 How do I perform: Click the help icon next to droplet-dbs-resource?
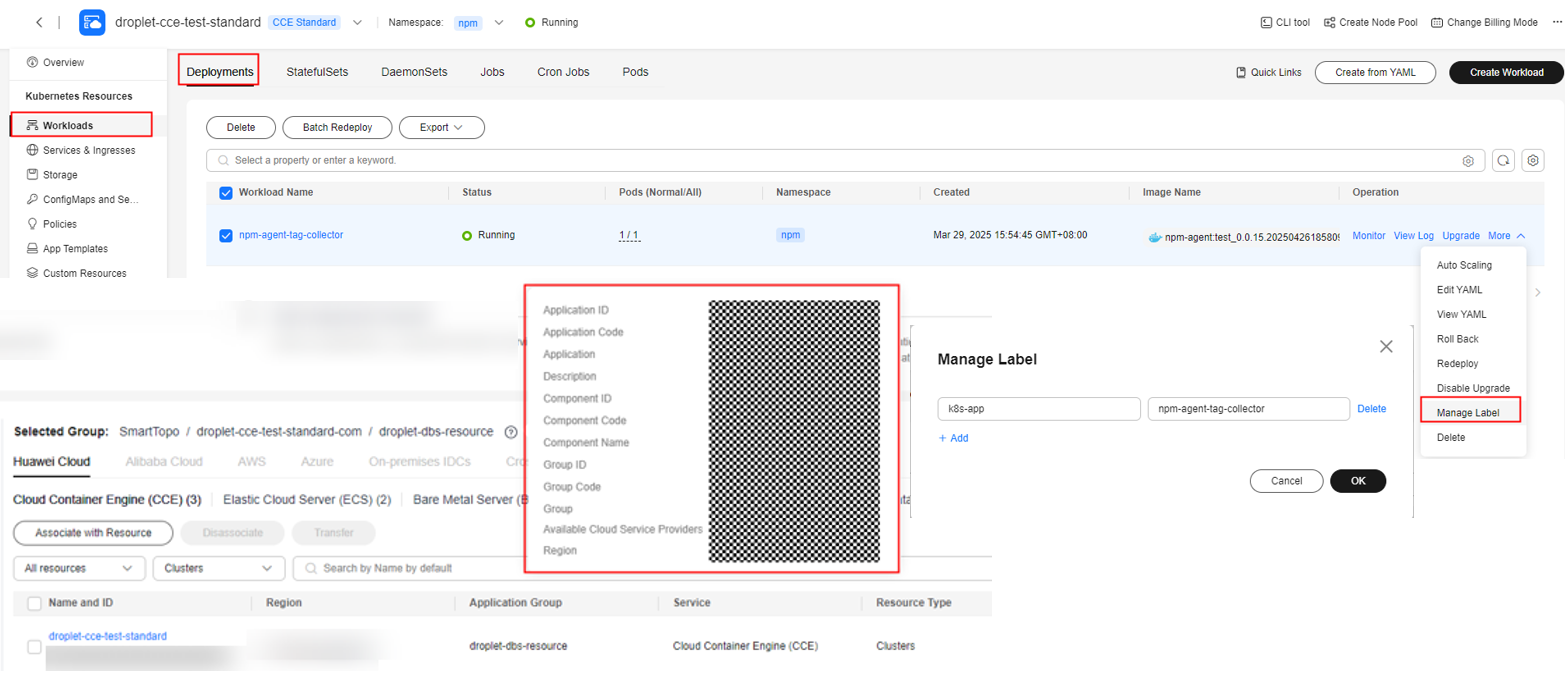(x=511, y=432)
